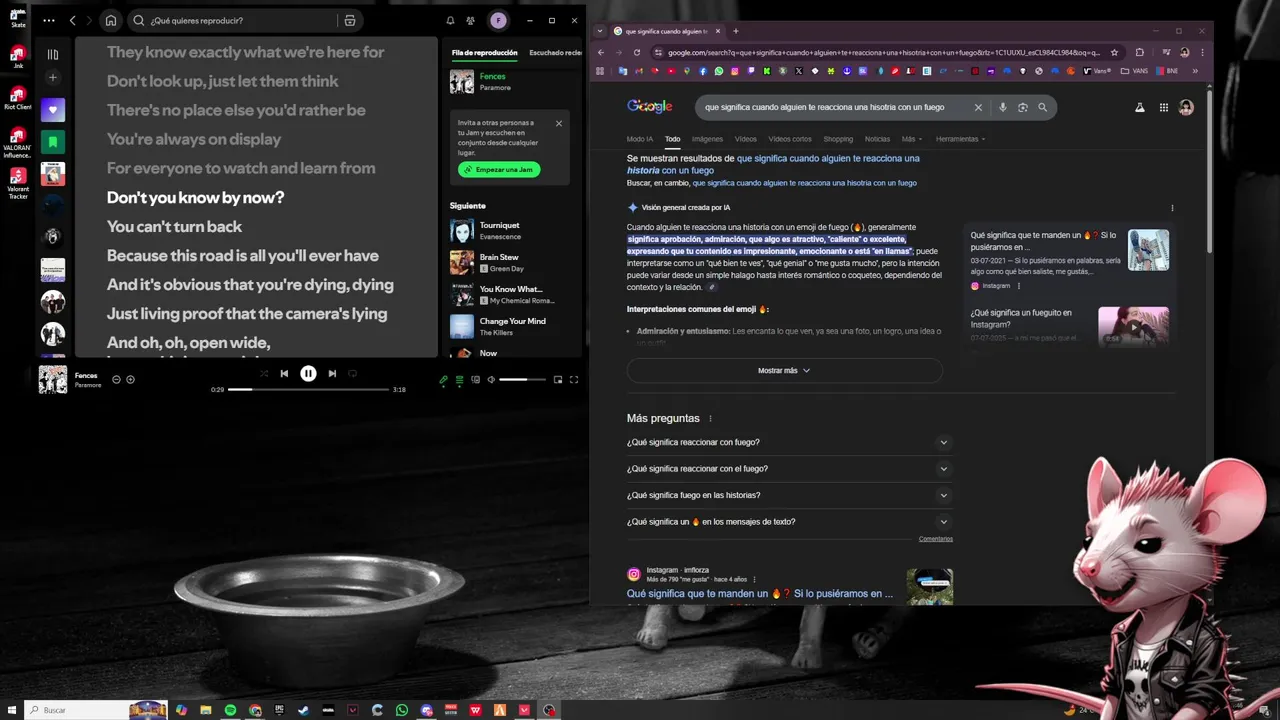
Task: Open Spotify Browse icon in search bar
Action: pyautogui.click(x=349, y=20)
